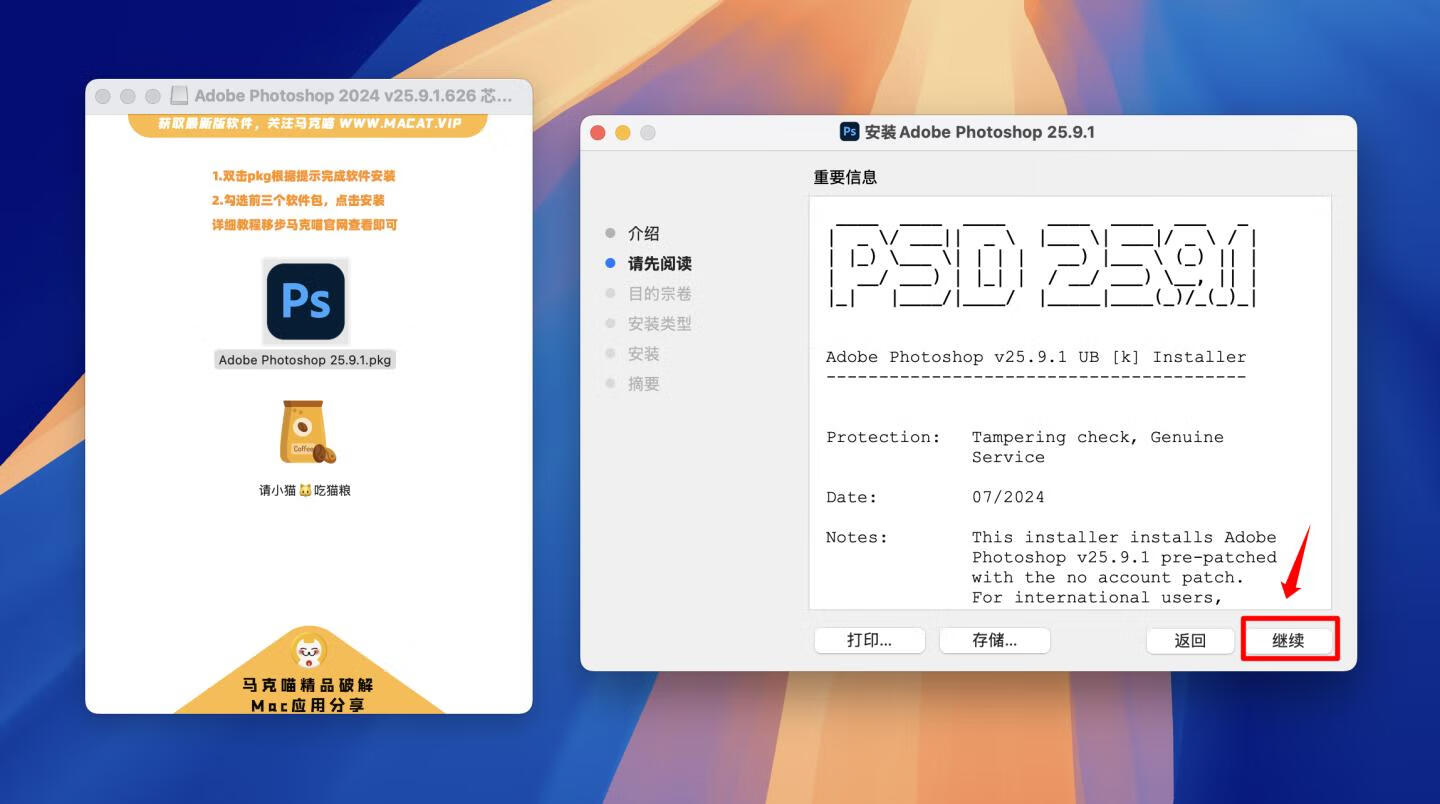Click the WWW.MACAT.VIP banner text
Image resolution: width=1440 pixels, height=804 pixels.
400,123
